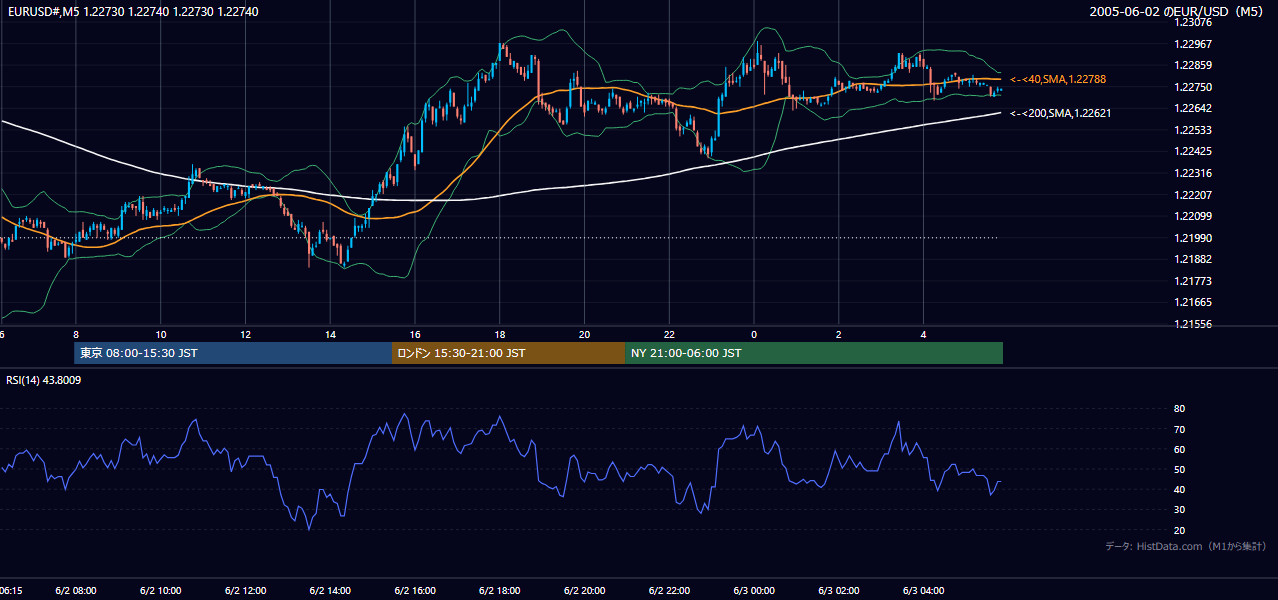Click price axis value 1.22425

tap(1191, 151)
